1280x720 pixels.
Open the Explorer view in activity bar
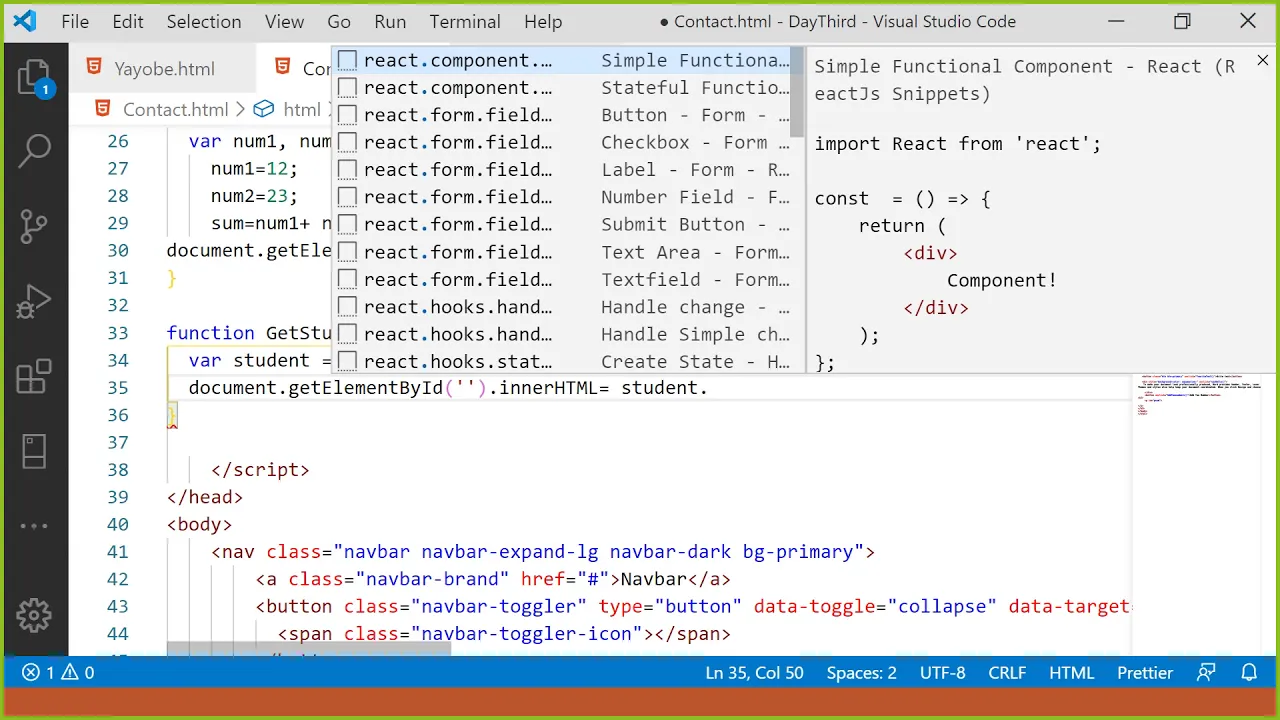pyautogui.click(x=34, y=78)
